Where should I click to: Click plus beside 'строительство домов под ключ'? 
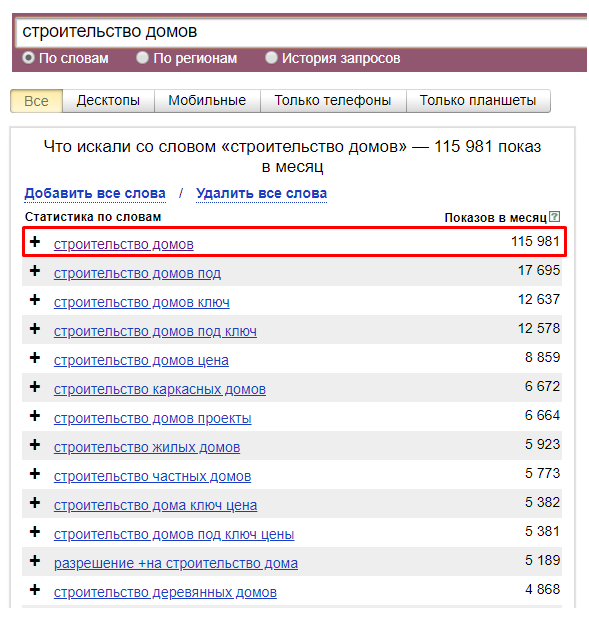click(x=35, y=329)
